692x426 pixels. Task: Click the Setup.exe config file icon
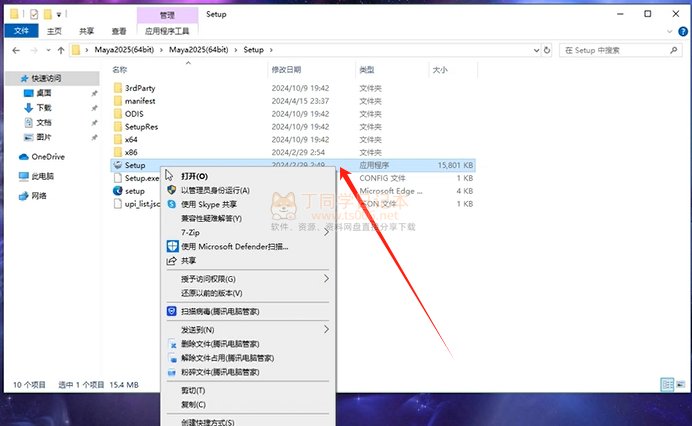tap(117, 178)
